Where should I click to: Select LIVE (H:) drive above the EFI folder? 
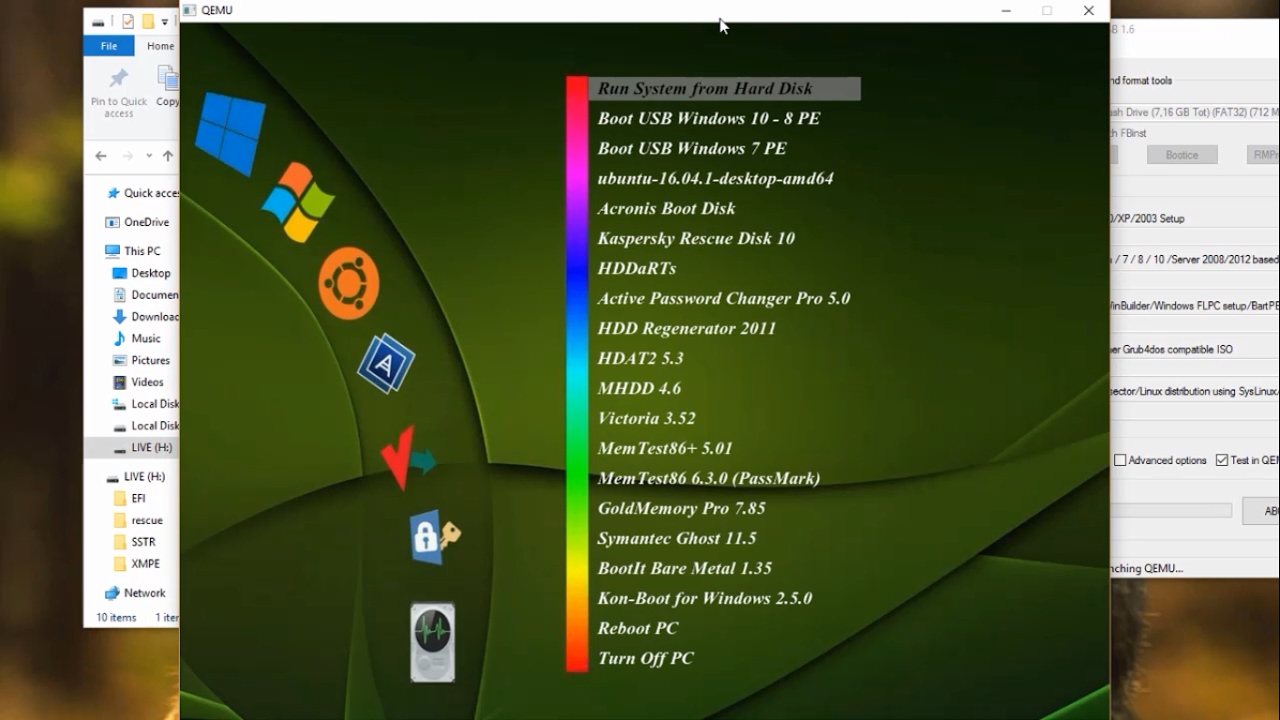135,477
